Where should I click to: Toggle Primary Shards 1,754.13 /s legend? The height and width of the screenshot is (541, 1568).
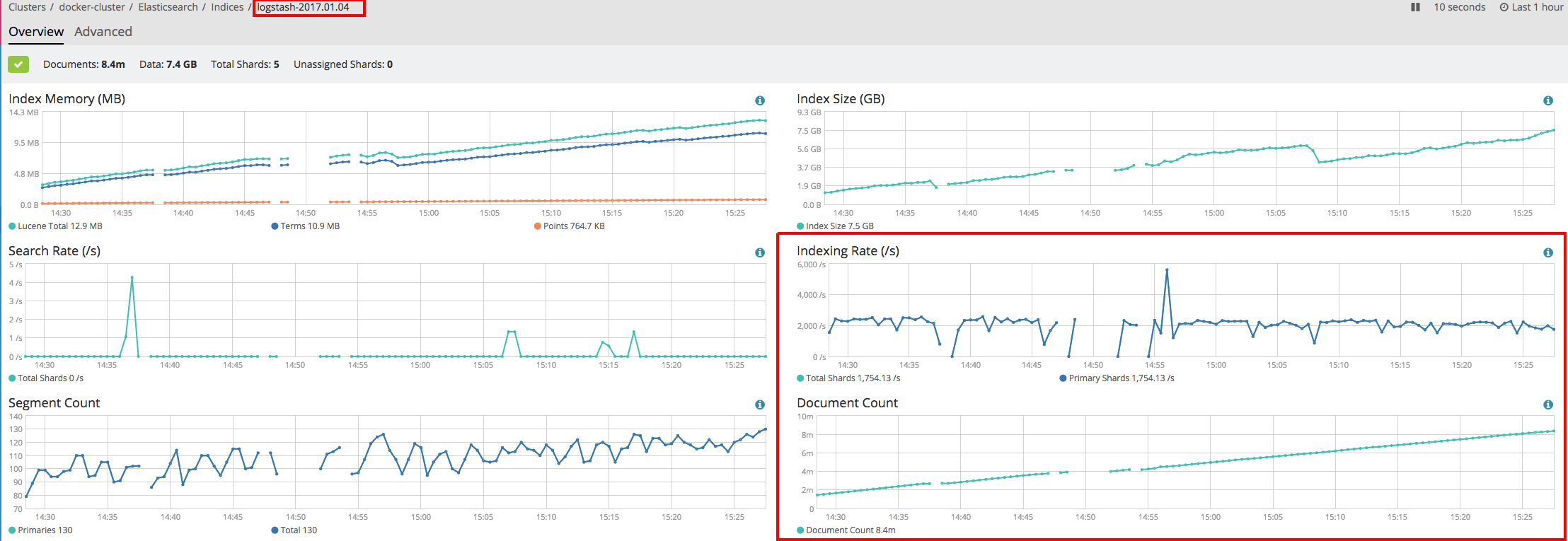pos(1117,378)
